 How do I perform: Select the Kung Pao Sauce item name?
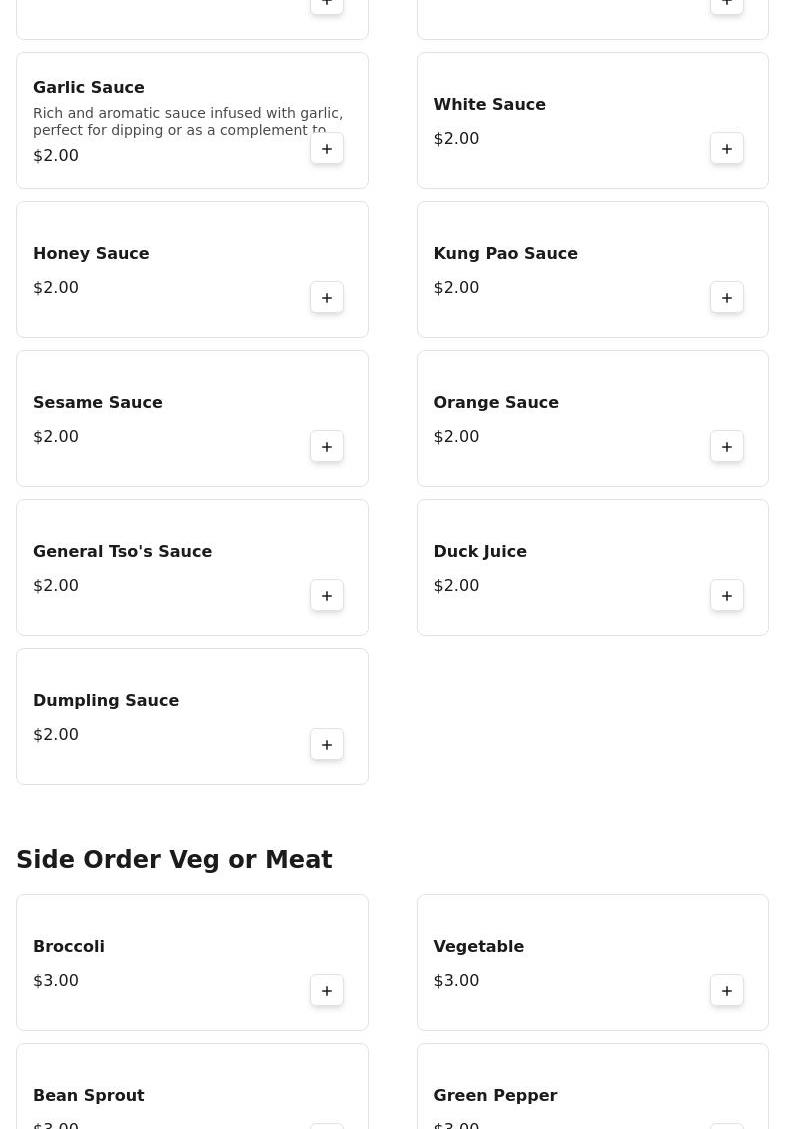click(x=505, y=254)
